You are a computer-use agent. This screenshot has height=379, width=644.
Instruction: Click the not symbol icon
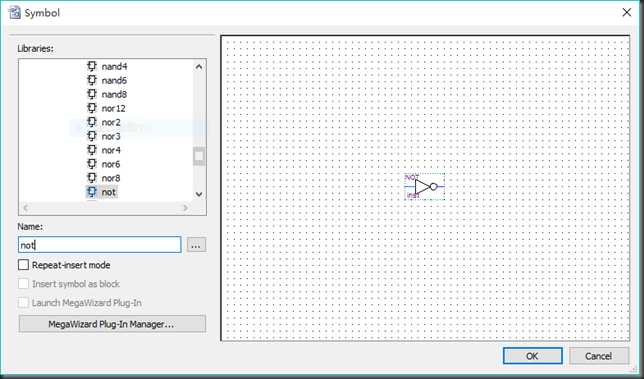pos(92,192)
